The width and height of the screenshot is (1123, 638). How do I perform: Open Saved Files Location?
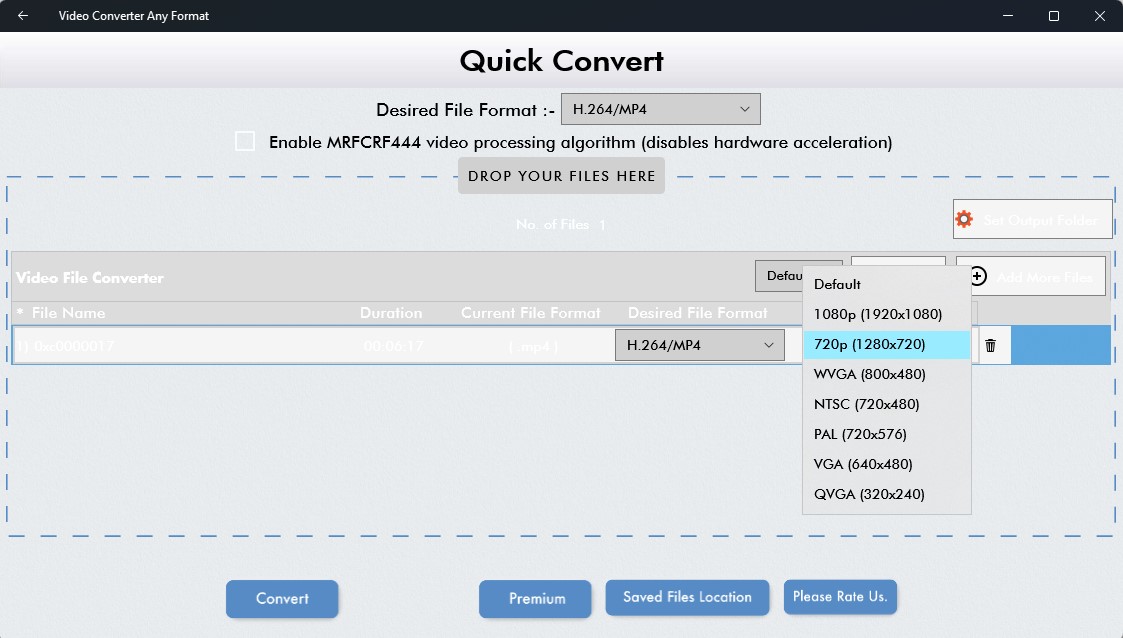[x=688, y=597]
